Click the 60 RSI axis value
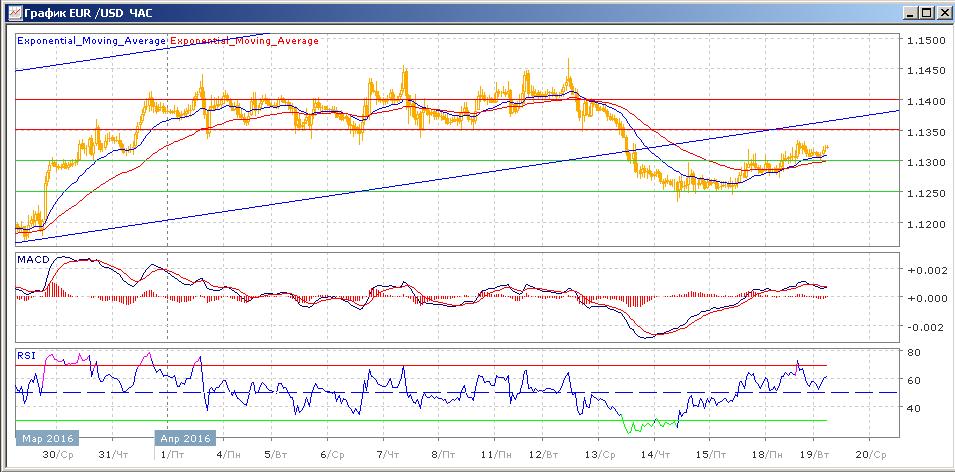Viewport: 955px width, 472px height. coord(912,380)
